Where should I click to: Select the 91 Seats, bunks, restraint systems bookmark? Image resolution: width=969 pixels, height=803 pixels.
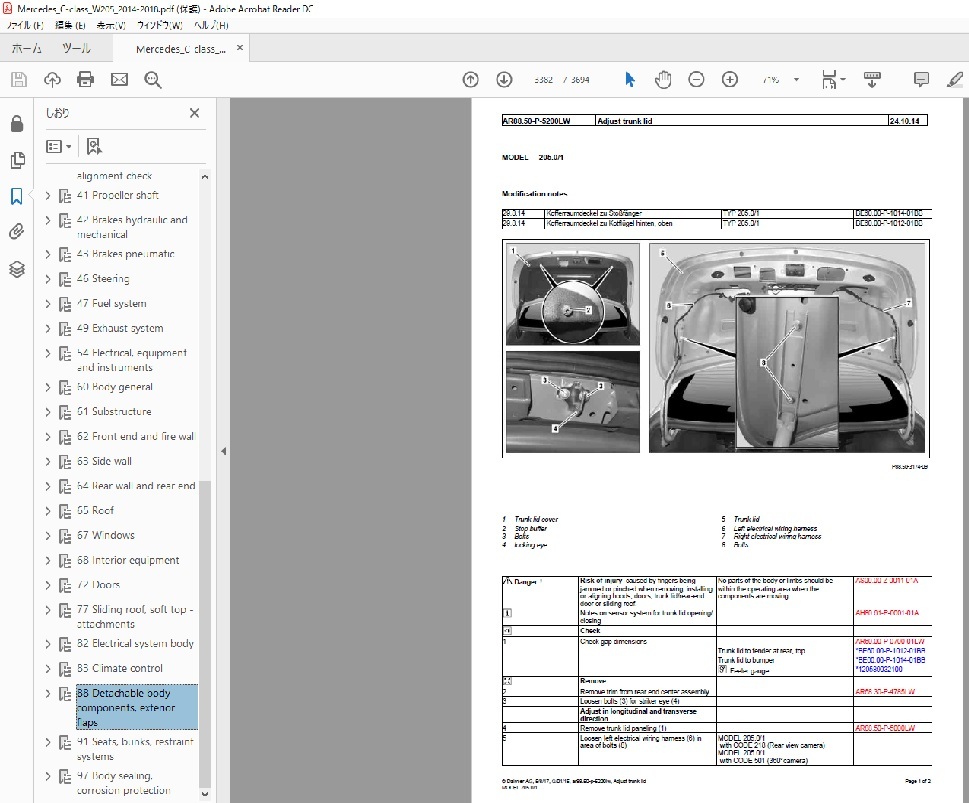[135, 749]
